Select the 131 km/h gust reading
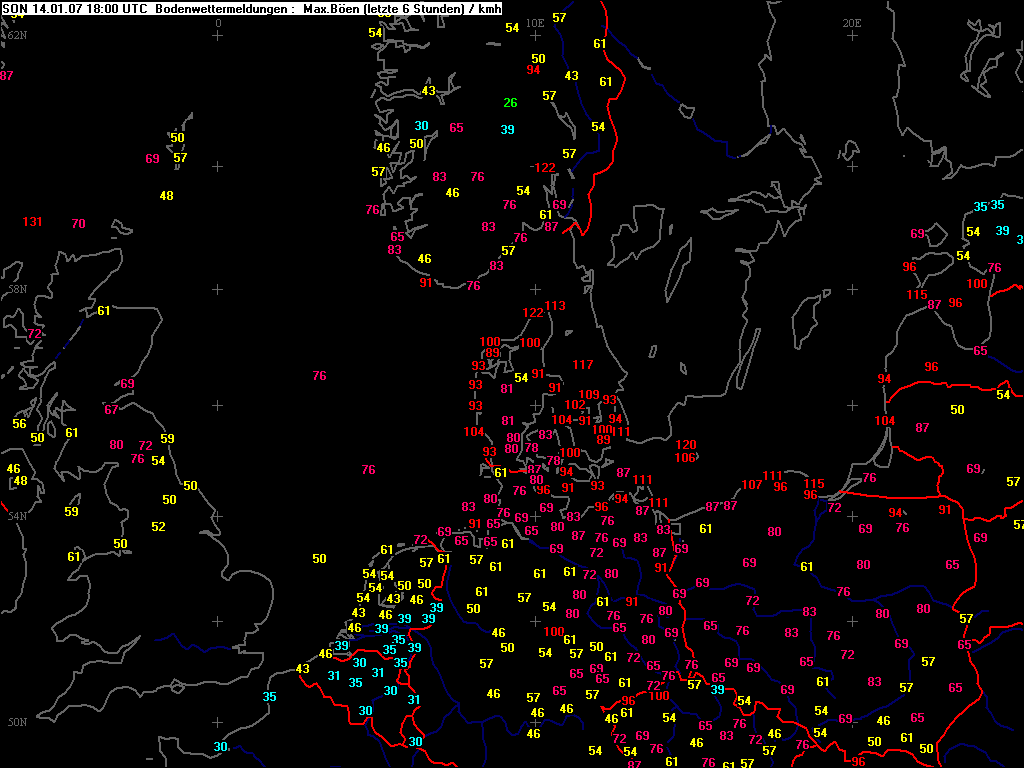1024x768 pixels. pyautogui.click(x=33, y=222)
